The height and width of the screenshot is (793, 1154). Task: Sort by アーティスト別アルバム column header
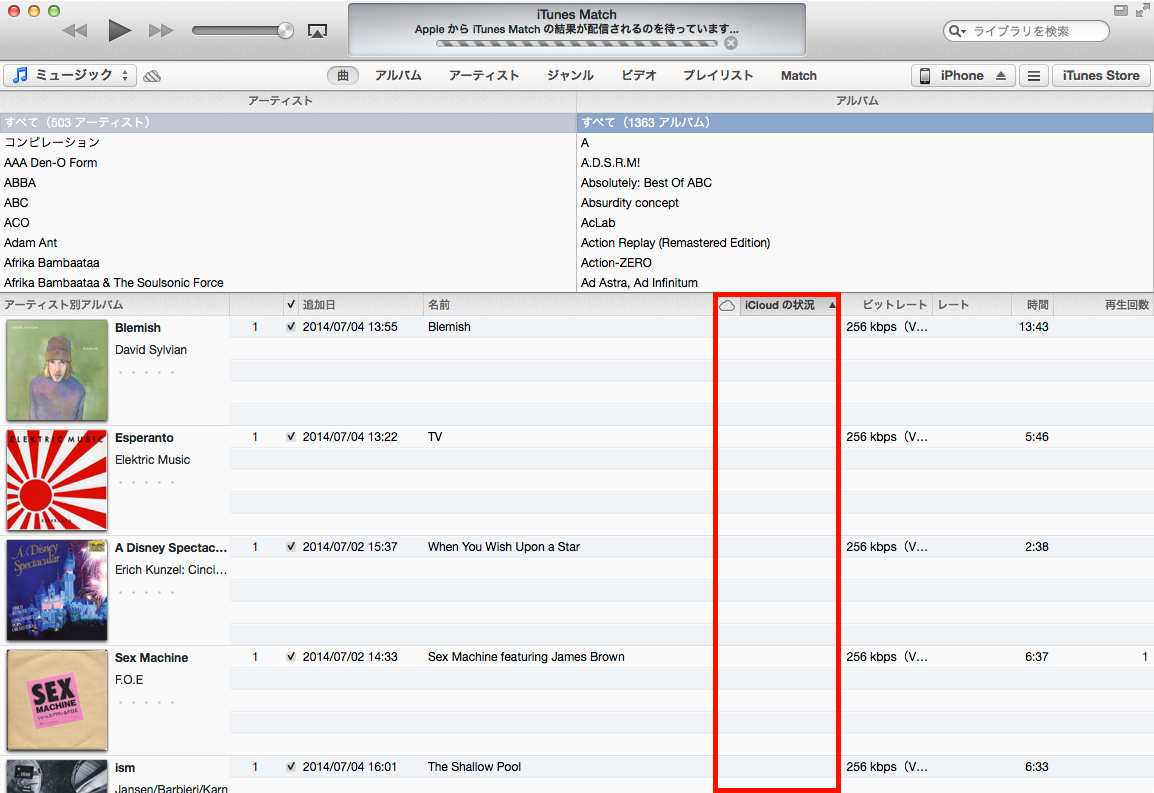(x=115, y=305)
